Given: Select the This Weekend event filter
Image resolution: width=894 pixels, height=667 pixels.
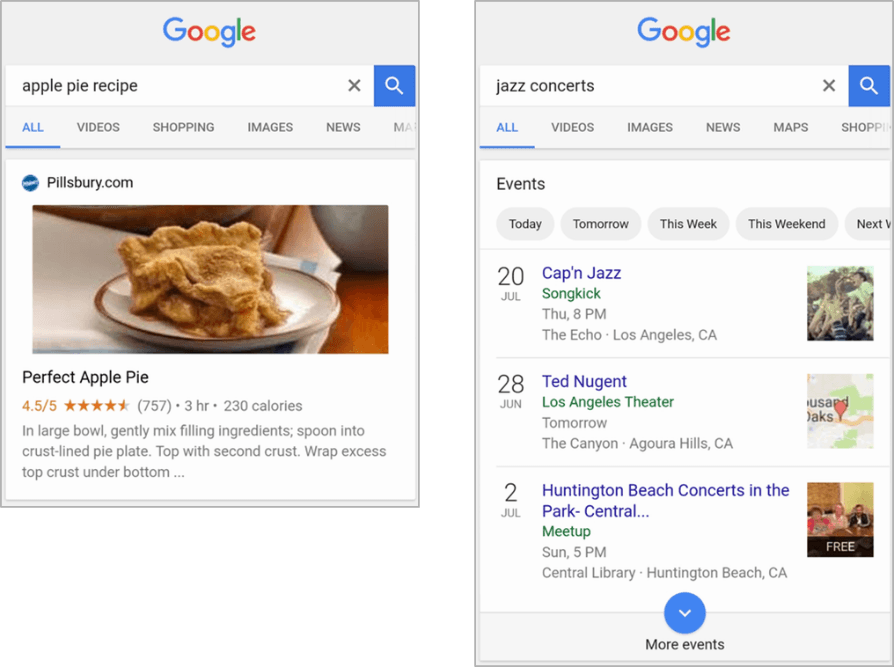Looking at the screenshot, I should [x=787, y=224].
